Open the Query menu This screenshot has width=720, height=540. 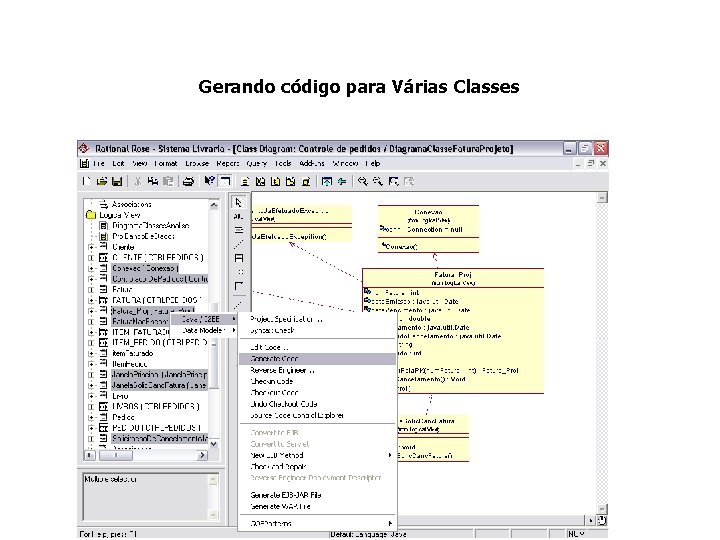[256, 163]
